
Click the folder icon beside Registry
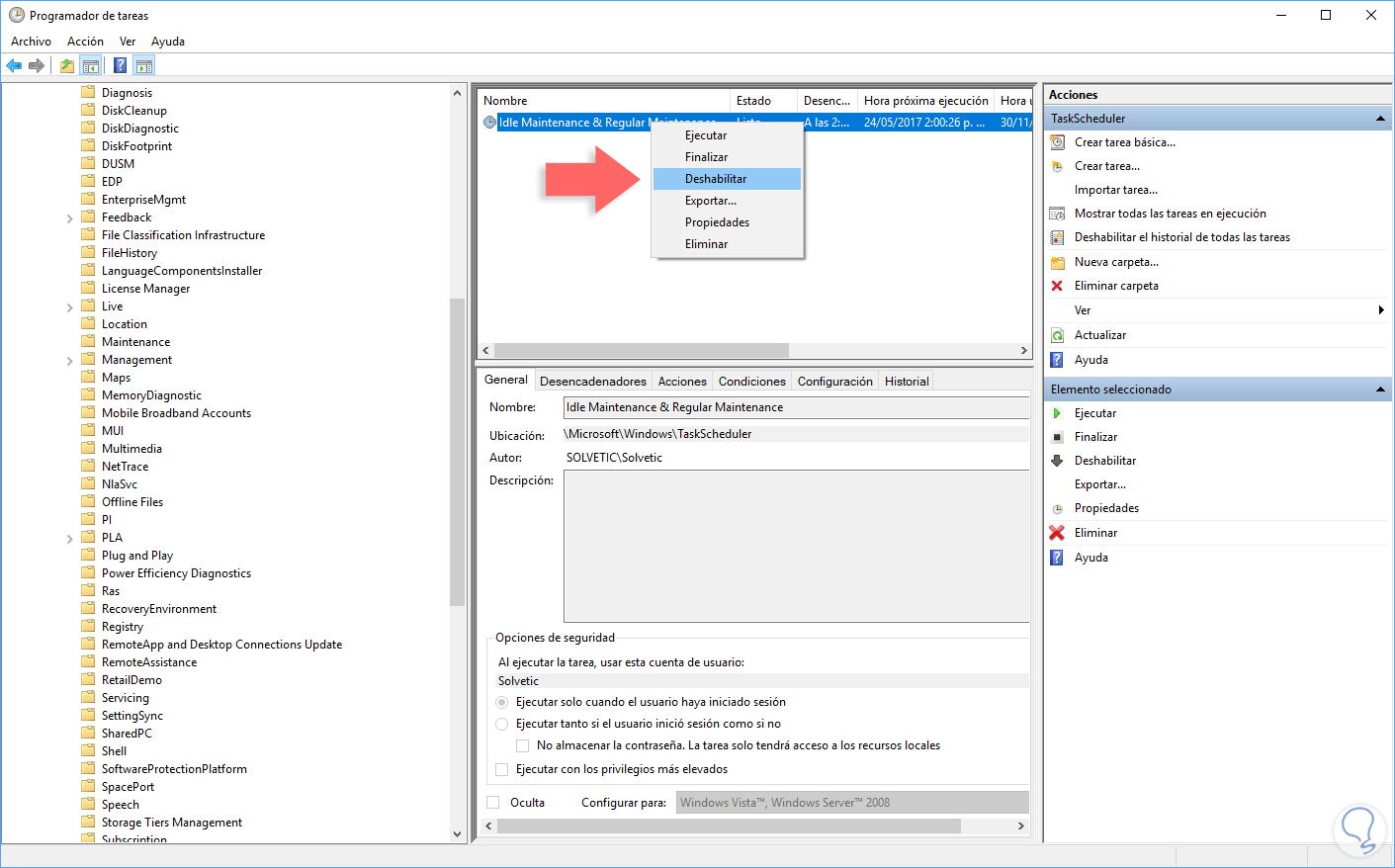(88, 626)
